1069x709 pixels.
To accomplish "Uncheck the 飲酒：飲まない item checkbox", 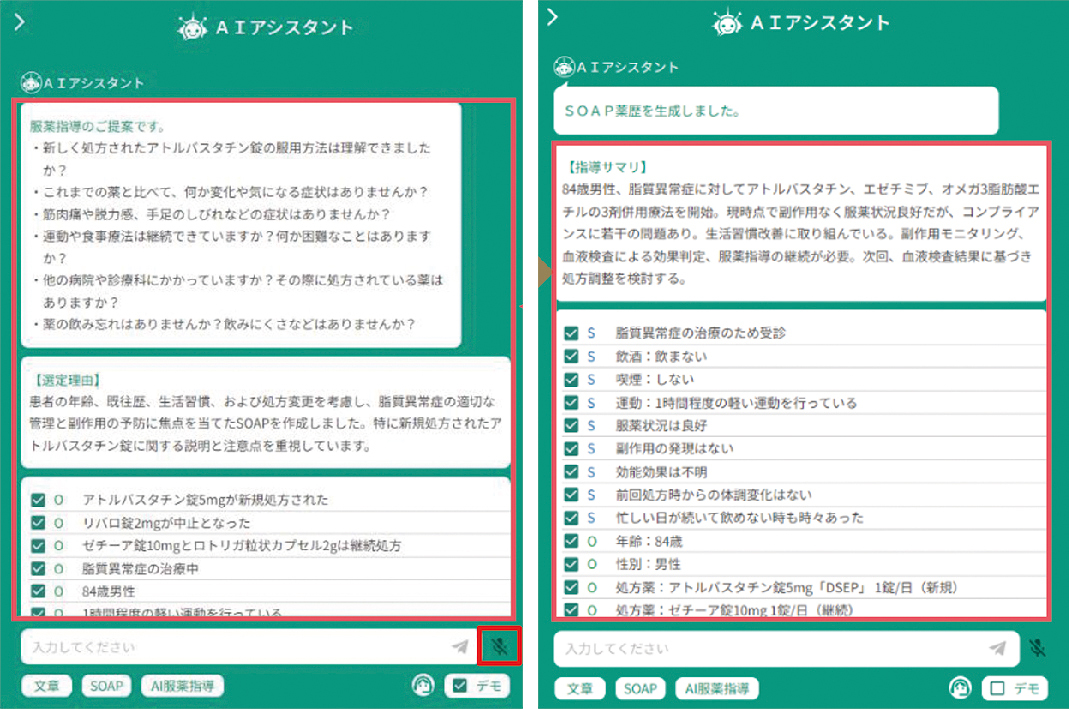I will (x=571, y=356).
